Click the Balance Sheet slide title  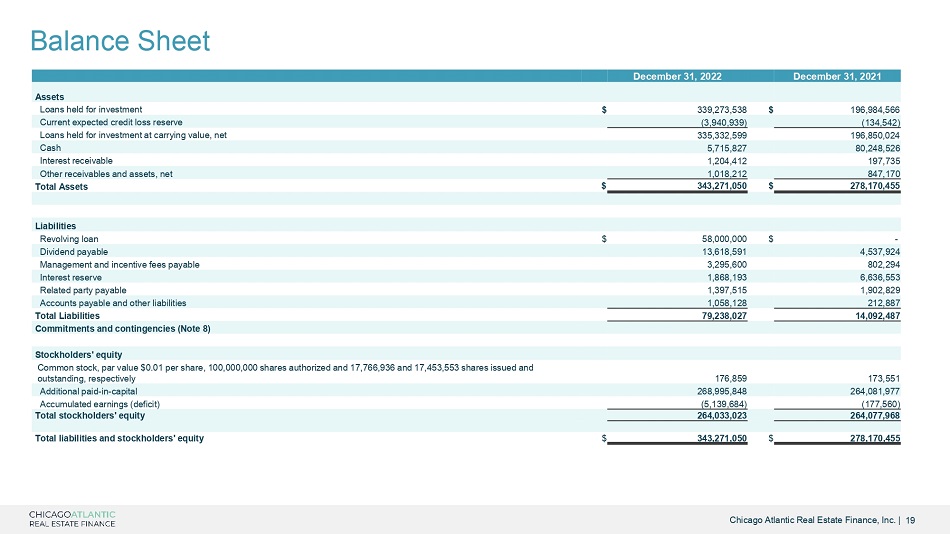tap(120, 41)
